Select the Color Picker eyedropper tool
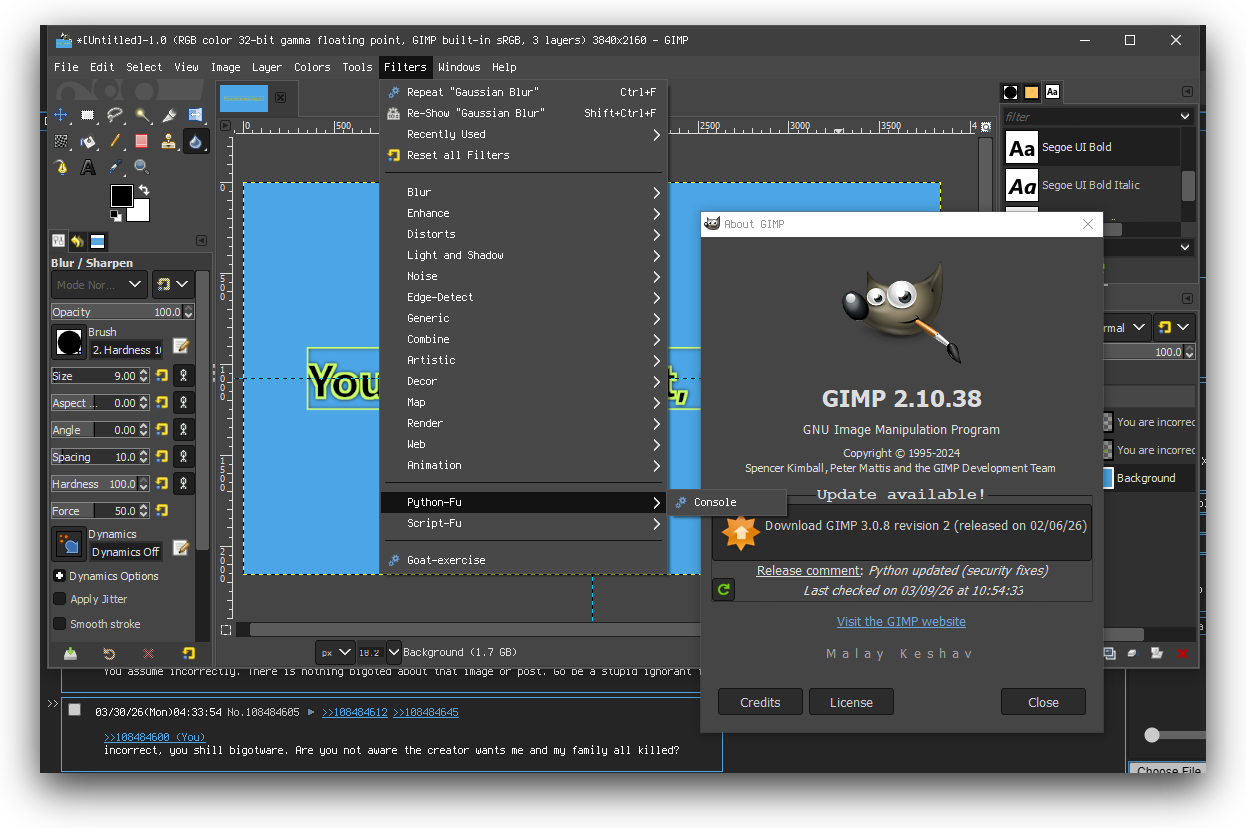This screenshot has height=828, width=1246. pos(115,167)
